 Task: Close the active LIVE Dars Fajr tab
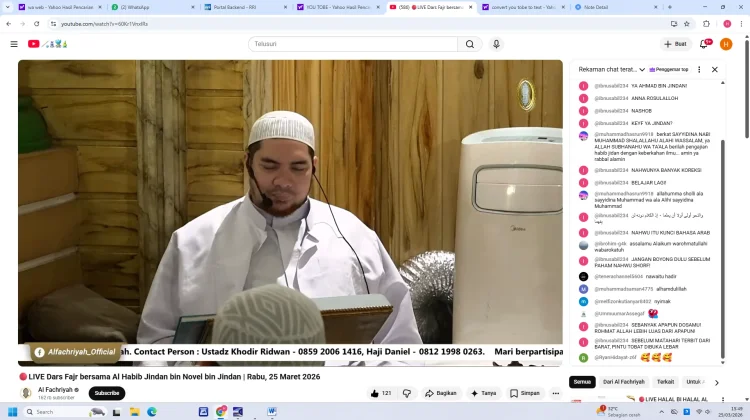[471, 7]
